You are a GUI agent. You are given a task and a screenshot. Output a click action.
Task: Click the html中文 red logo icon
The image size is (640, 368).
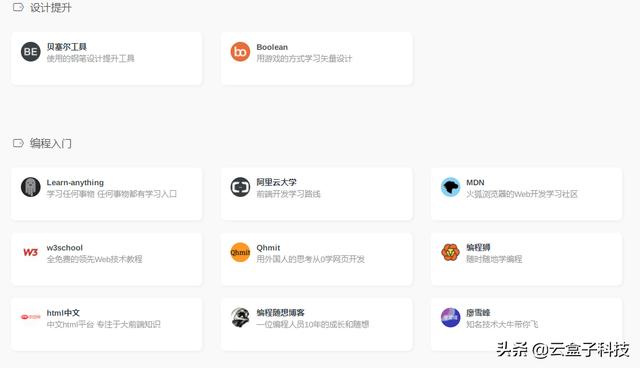click(31, 317)
